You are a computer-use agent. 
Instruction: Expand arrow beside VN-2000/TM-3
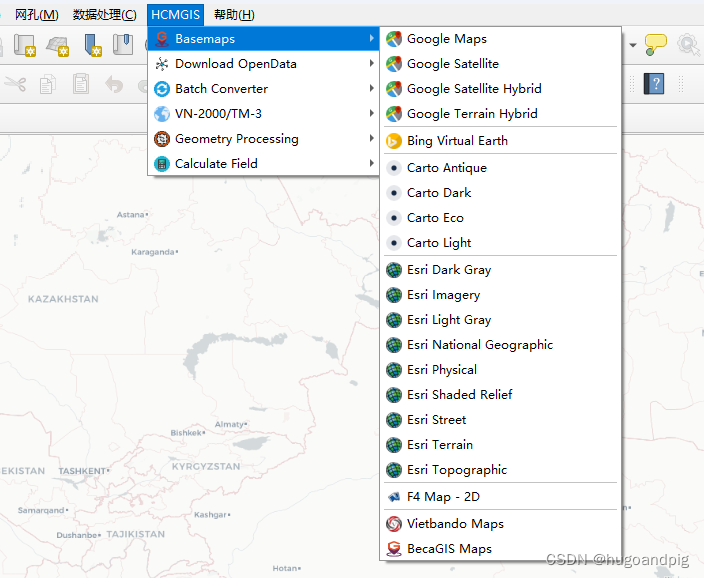371,113
